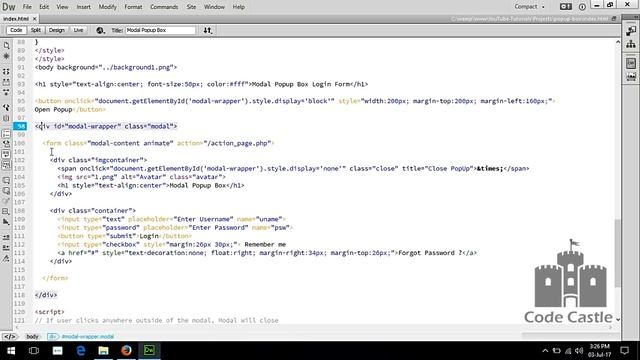The image size is (640, 360).
Task: Click the Remove Comment icon
Action: pos(6,191)
